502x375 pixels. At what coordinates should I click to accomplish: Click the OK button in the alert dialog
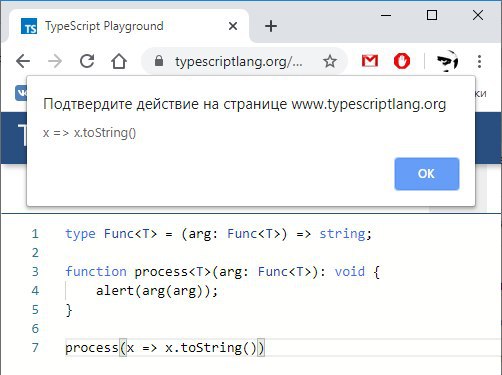pos(427,174)
